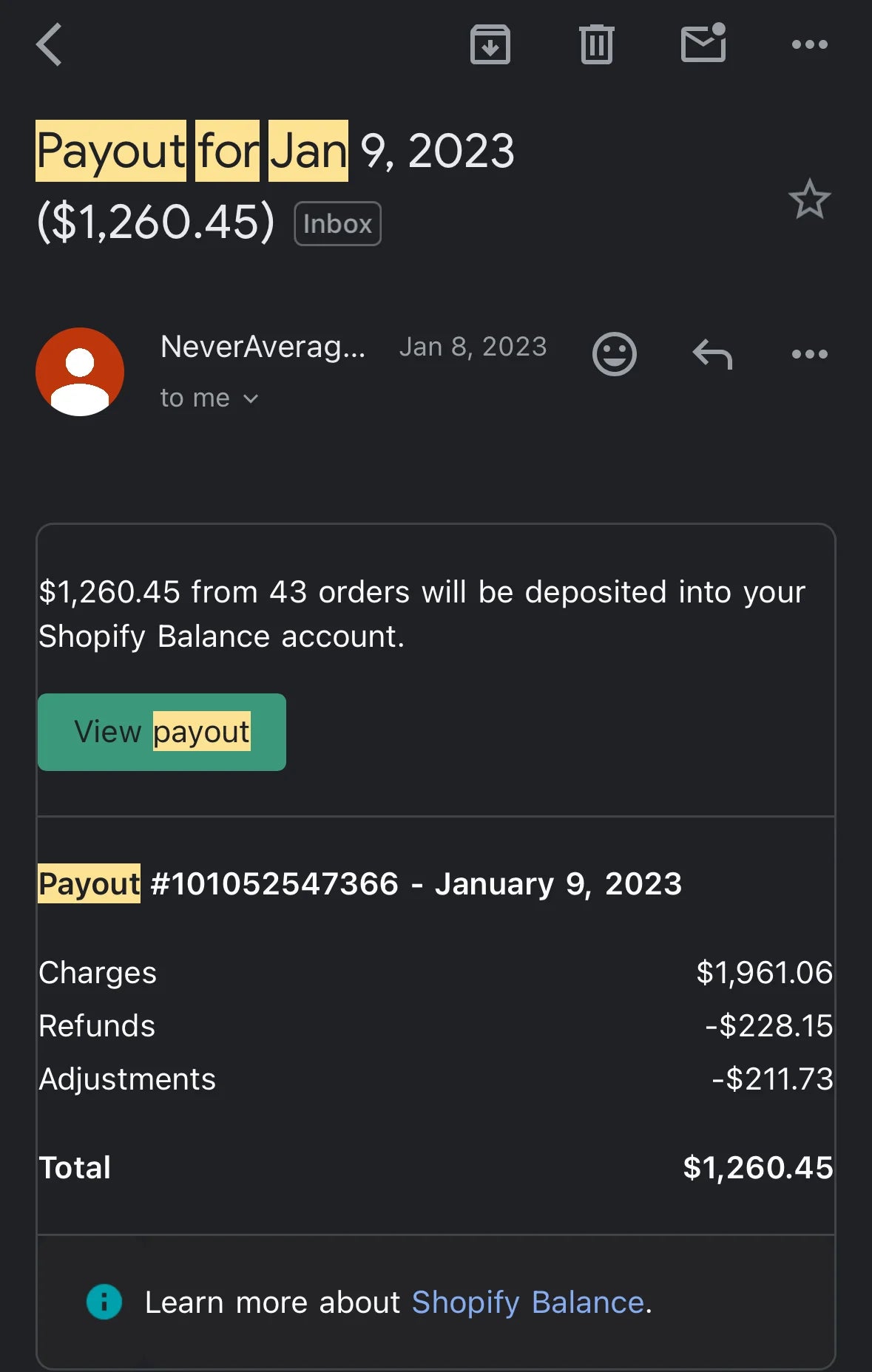Go back using the back arrow
Image resolution: width=872 pixels, height=1372 pixels.
pyautogui.click(x=50, y=44)
